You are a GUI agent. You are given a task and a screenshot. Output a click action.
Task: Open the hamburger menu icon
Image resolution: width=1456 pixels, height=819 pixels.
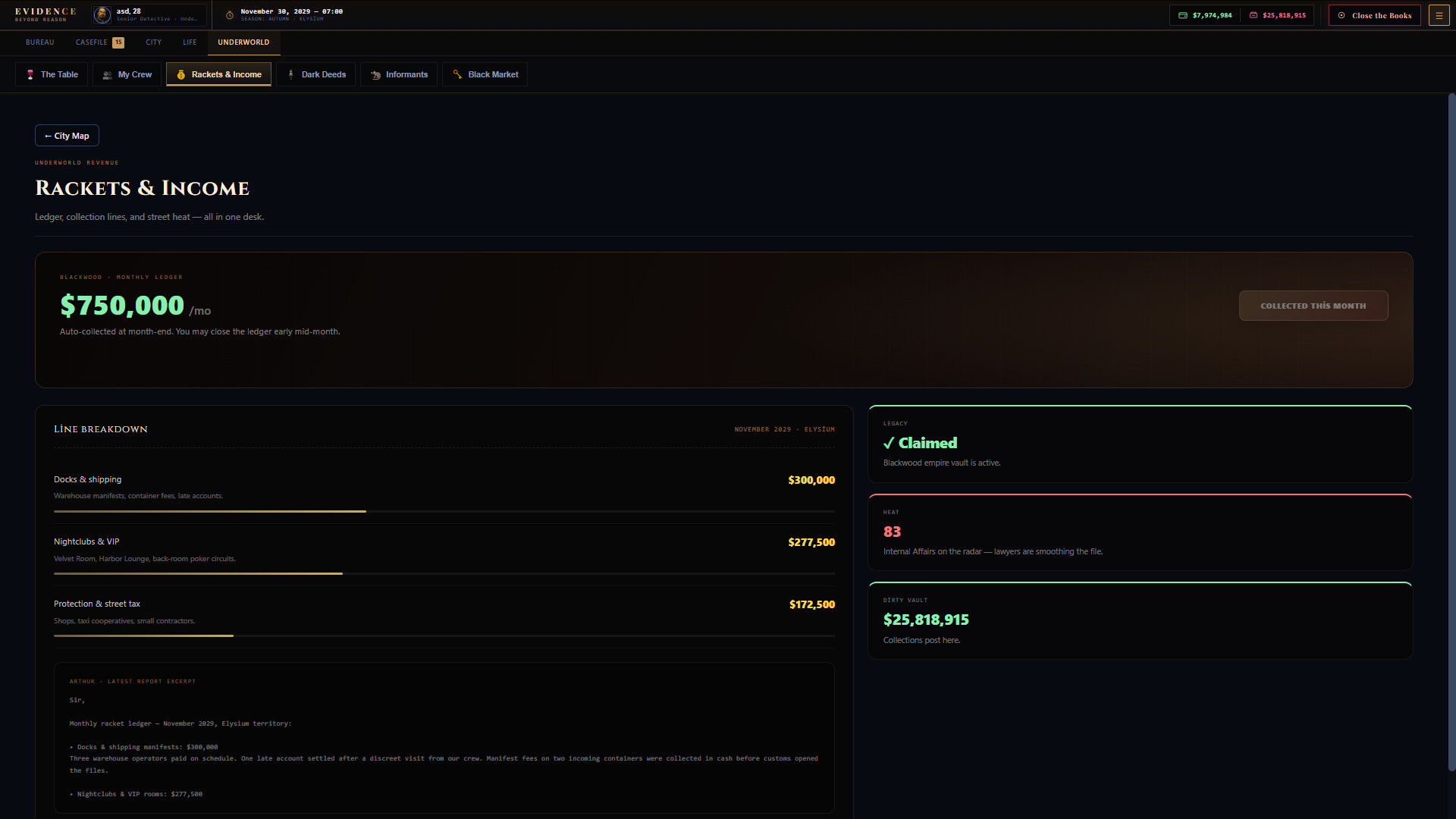pos(1439,15)
